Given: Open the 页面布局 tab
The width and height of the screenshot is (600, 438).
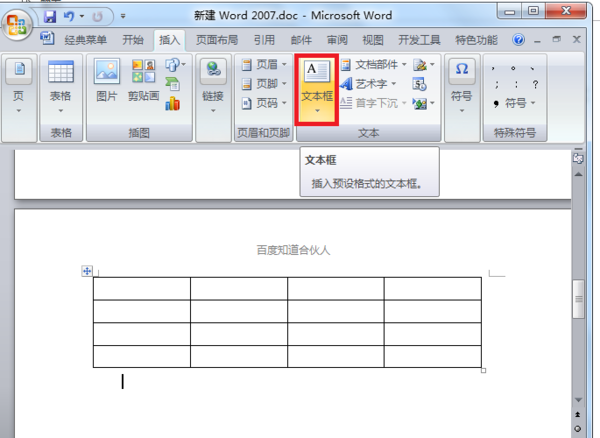Looking at the screenshot, I should pos(217,40).
